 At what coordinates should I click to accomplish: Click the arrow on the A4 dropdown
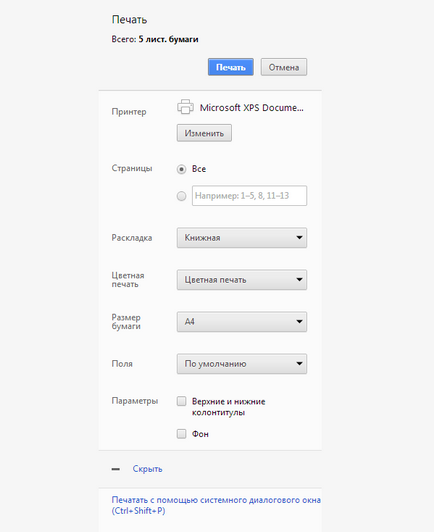point(299,322)
